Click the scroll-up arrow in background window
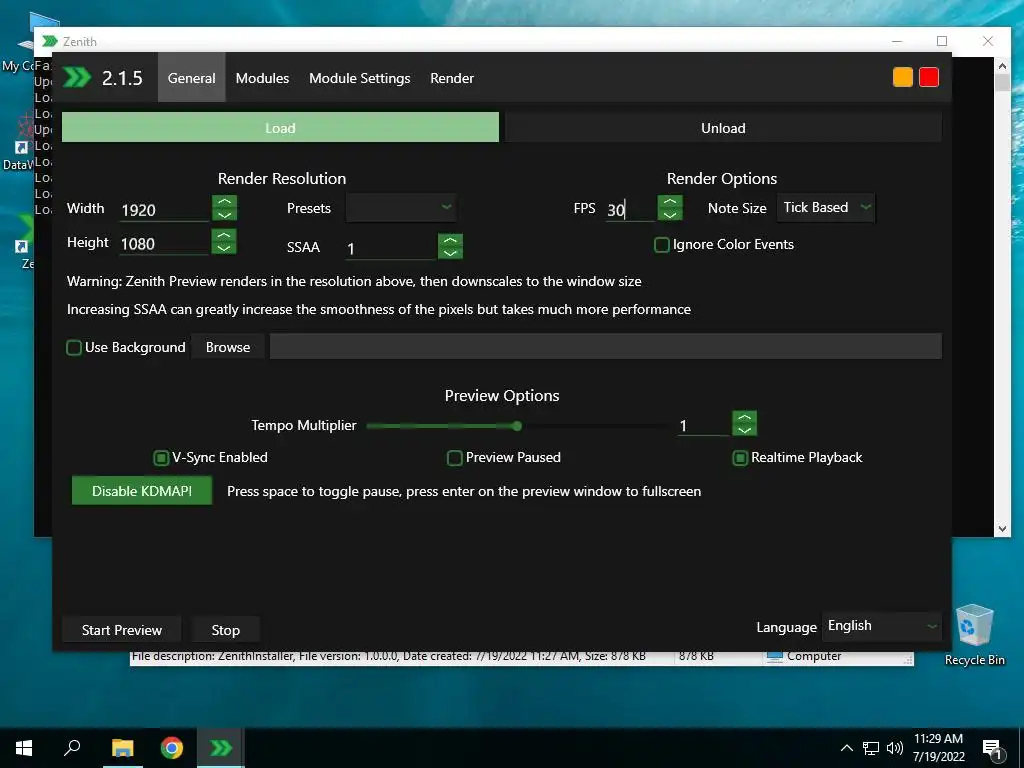This screenshot has width=1024, height=768. [x=1002, y=65]
